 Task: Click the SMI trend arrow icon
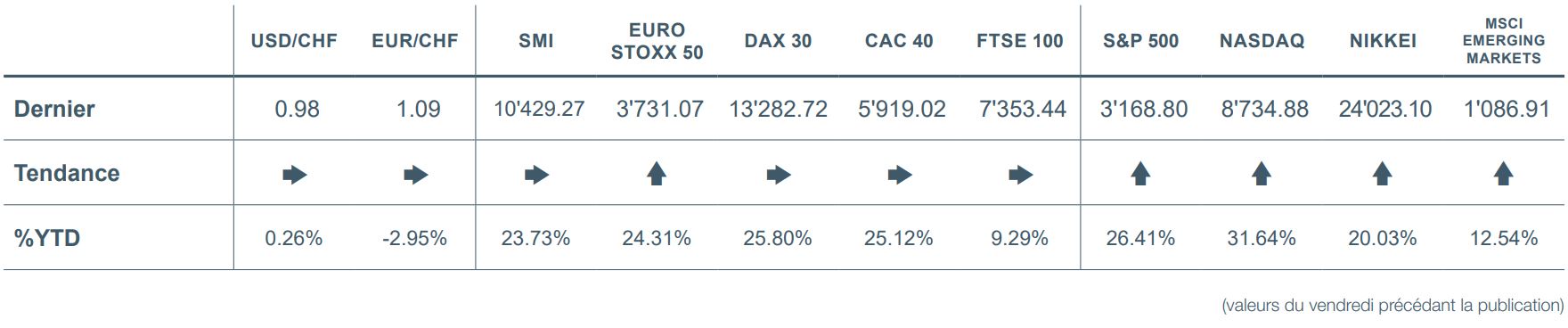pos(537,175)
